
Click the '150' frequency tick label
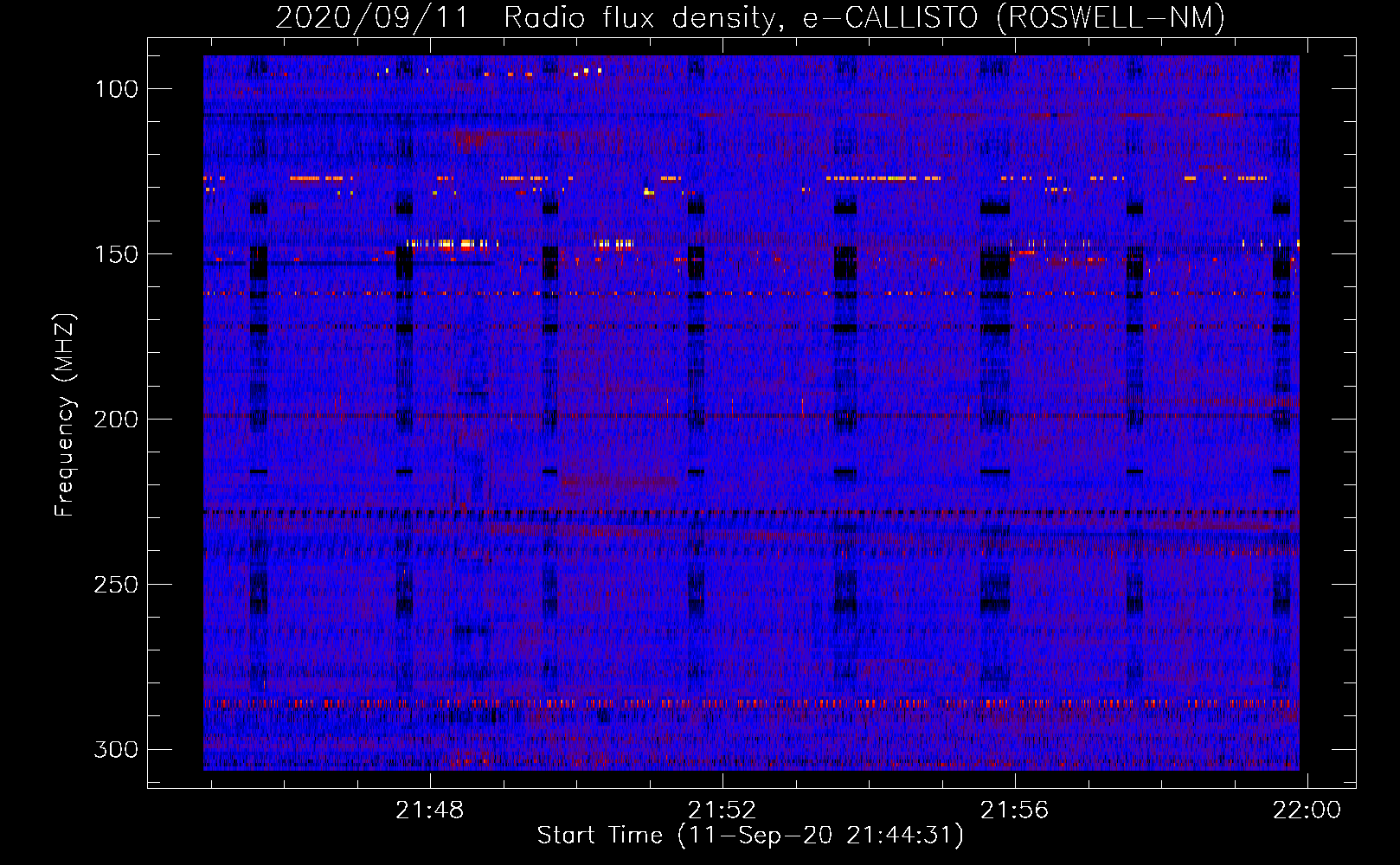pos(116,254)
